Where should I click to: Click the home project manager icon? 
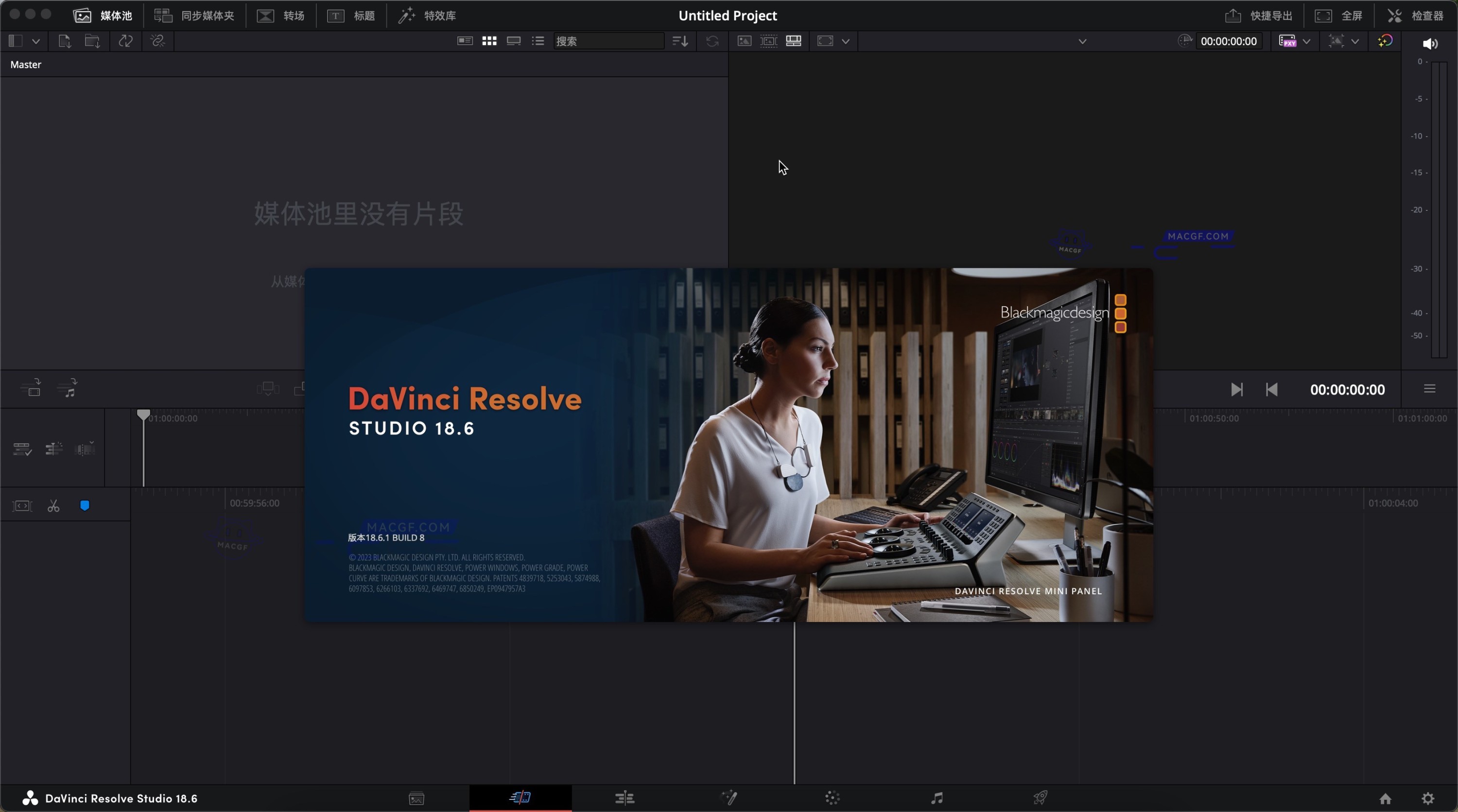point(1386,798)
